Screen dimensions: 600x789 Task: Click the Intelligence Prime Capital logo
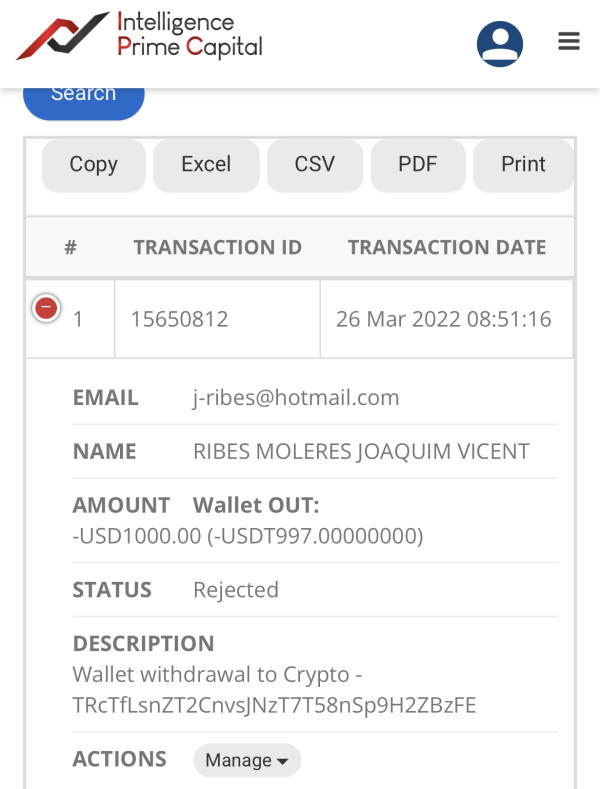pyautogui.click(x=140, y=36)
